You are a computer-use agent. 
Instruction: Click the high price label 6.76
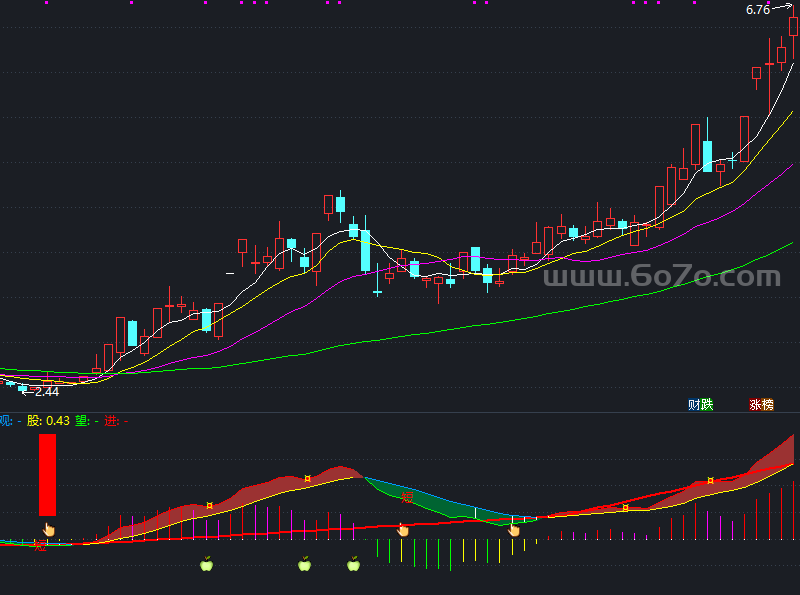(x=758, y=10)
